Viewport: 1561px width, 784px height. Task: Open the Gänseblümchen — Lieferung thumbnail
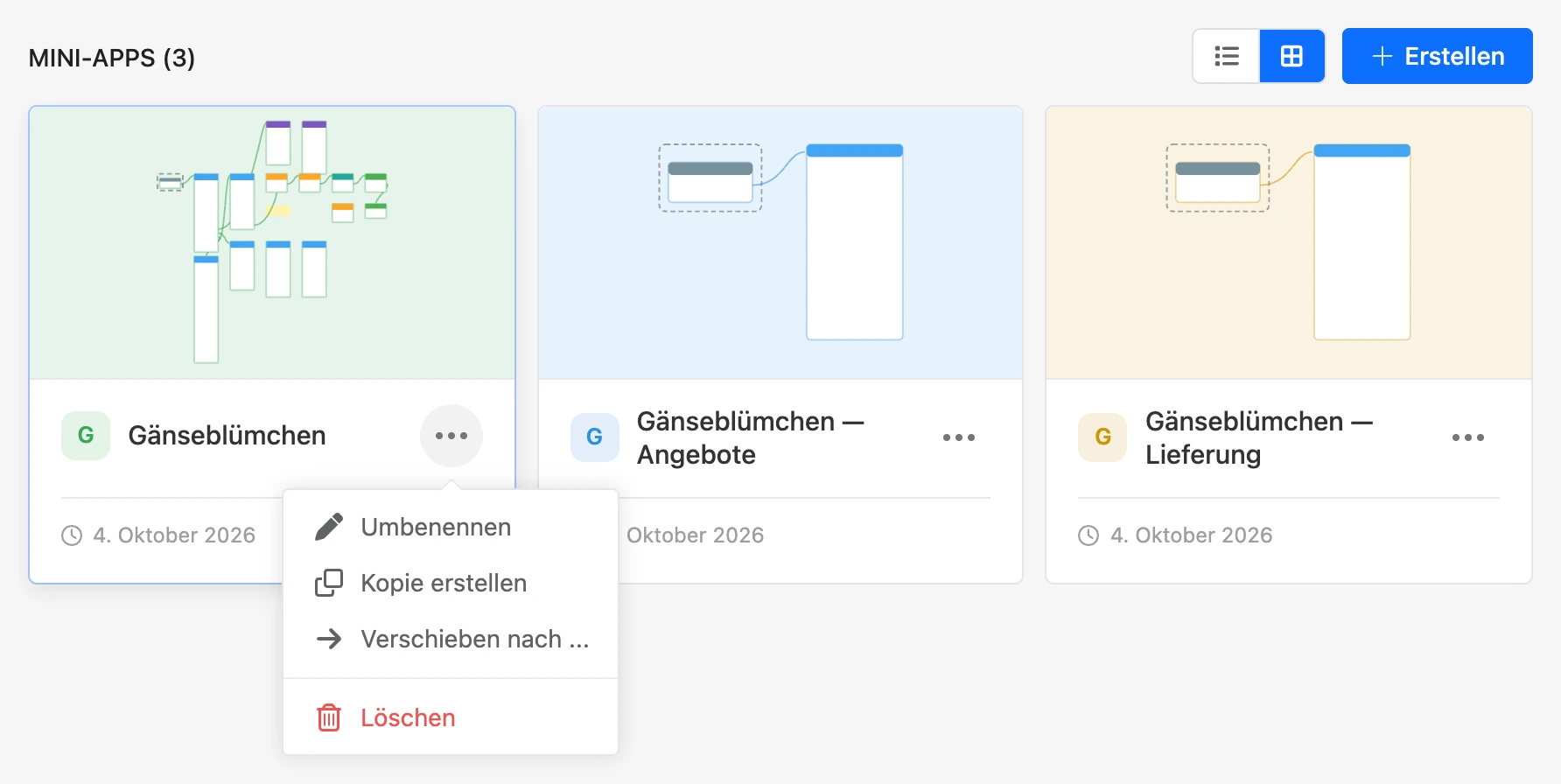tap(1289, 243)
